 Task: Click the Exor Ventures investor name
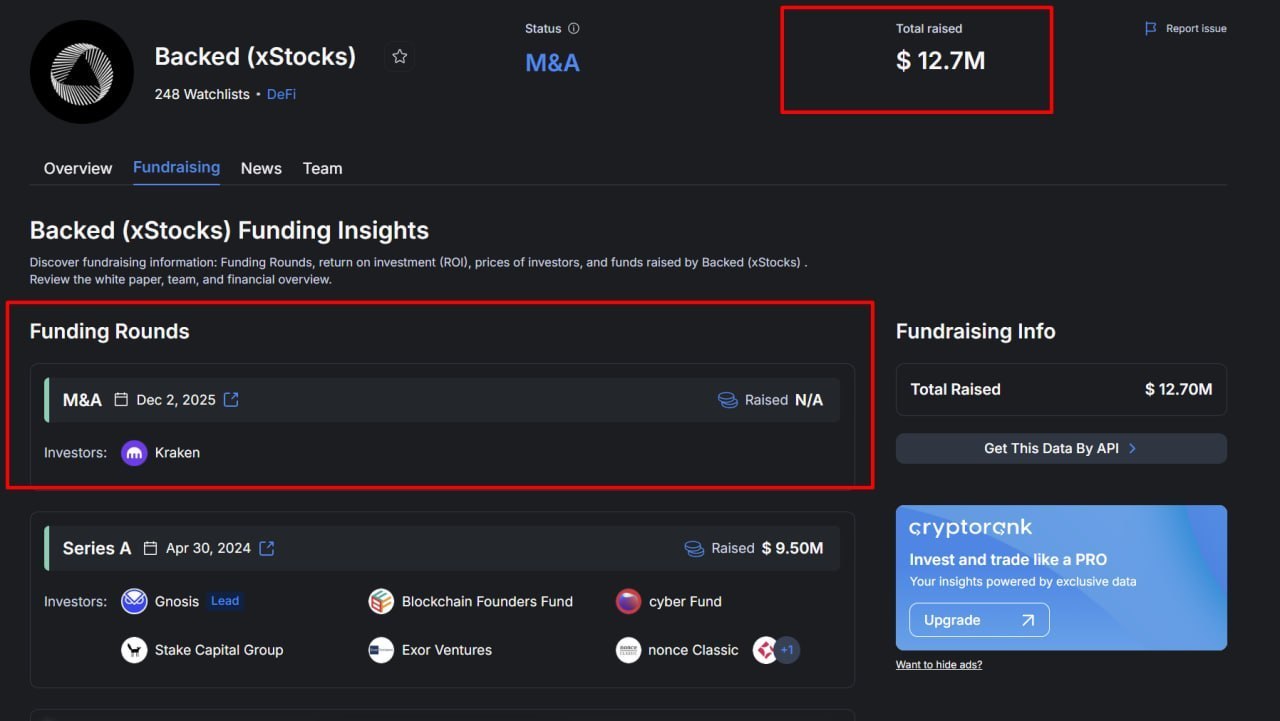[447, 650]
